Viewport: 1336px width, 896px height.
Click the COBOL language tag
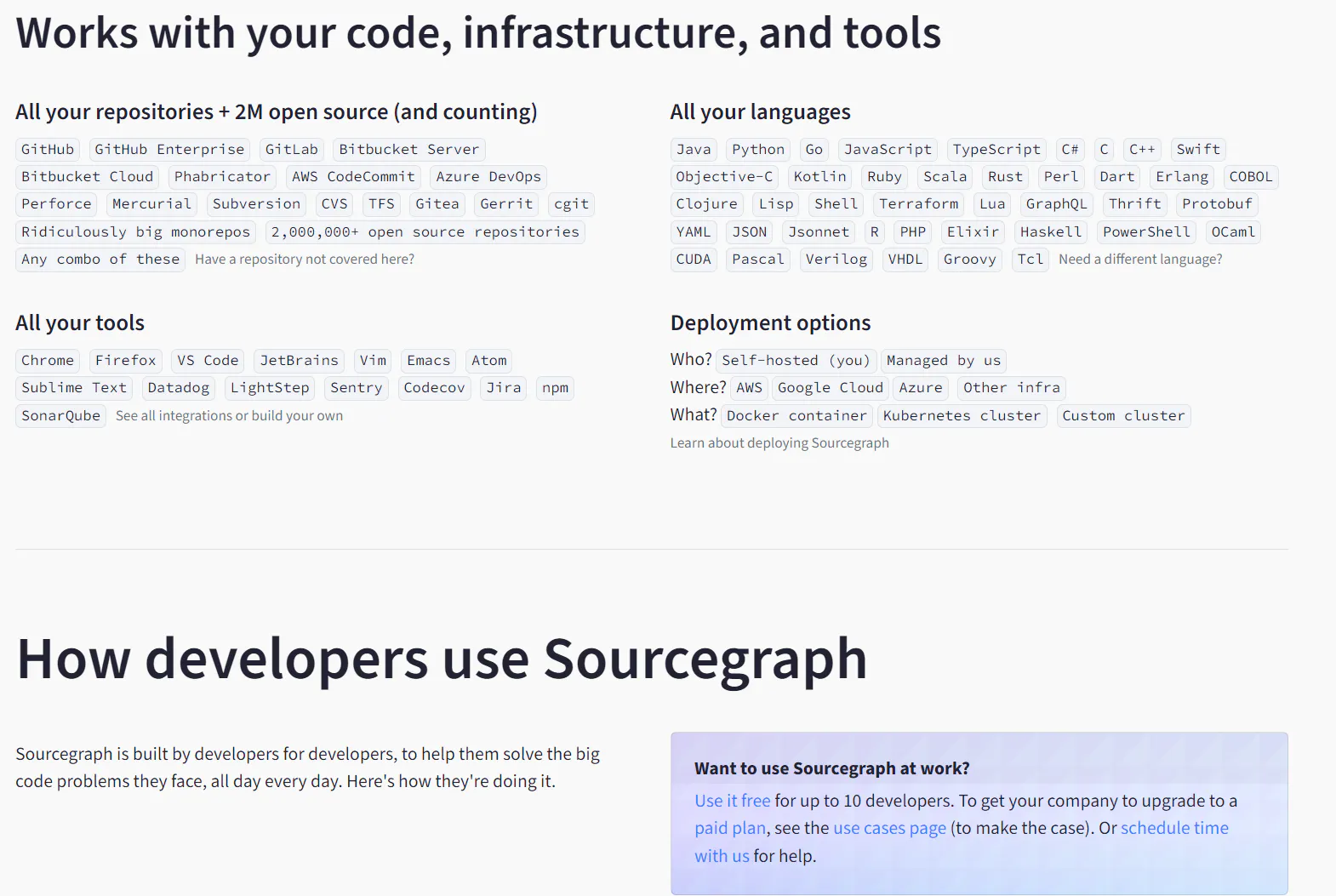(1251, 176)
